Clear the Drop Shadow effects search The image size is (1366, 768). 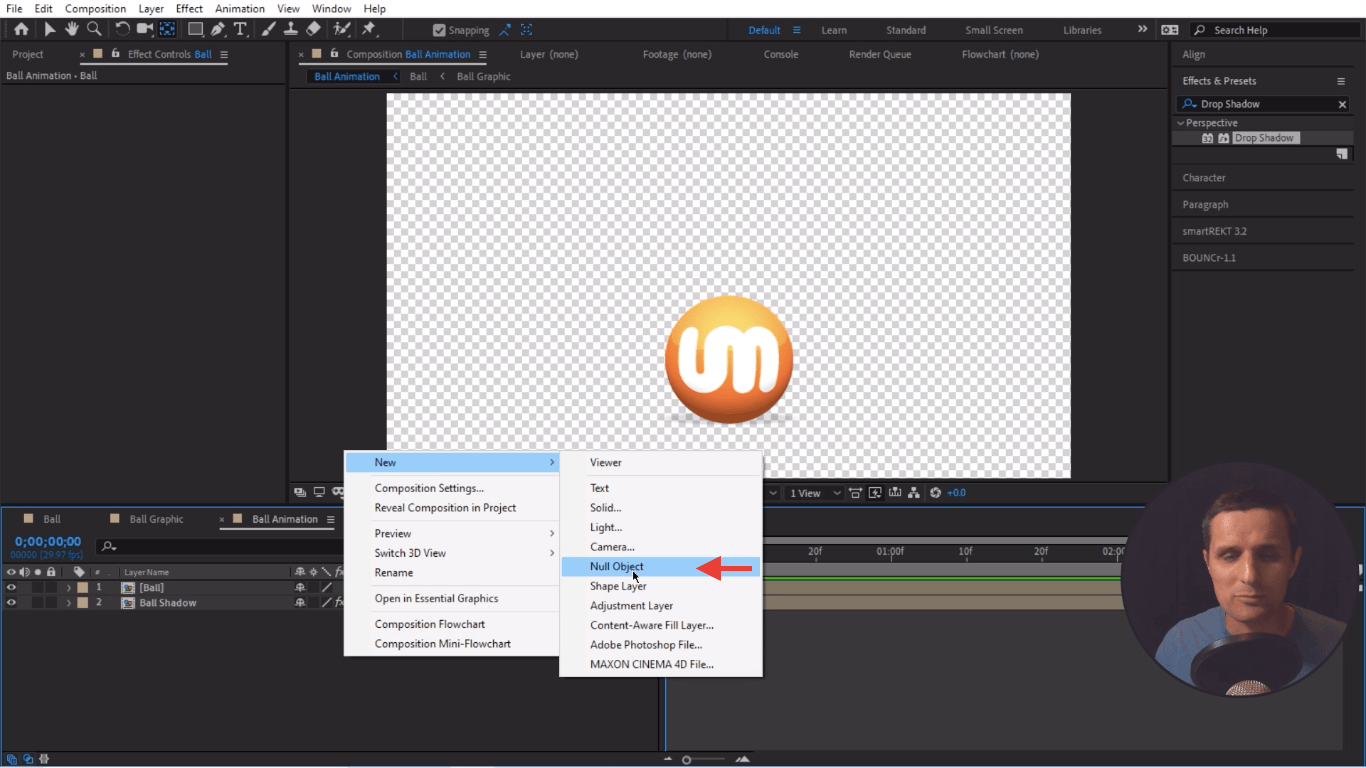(1342, 104)
